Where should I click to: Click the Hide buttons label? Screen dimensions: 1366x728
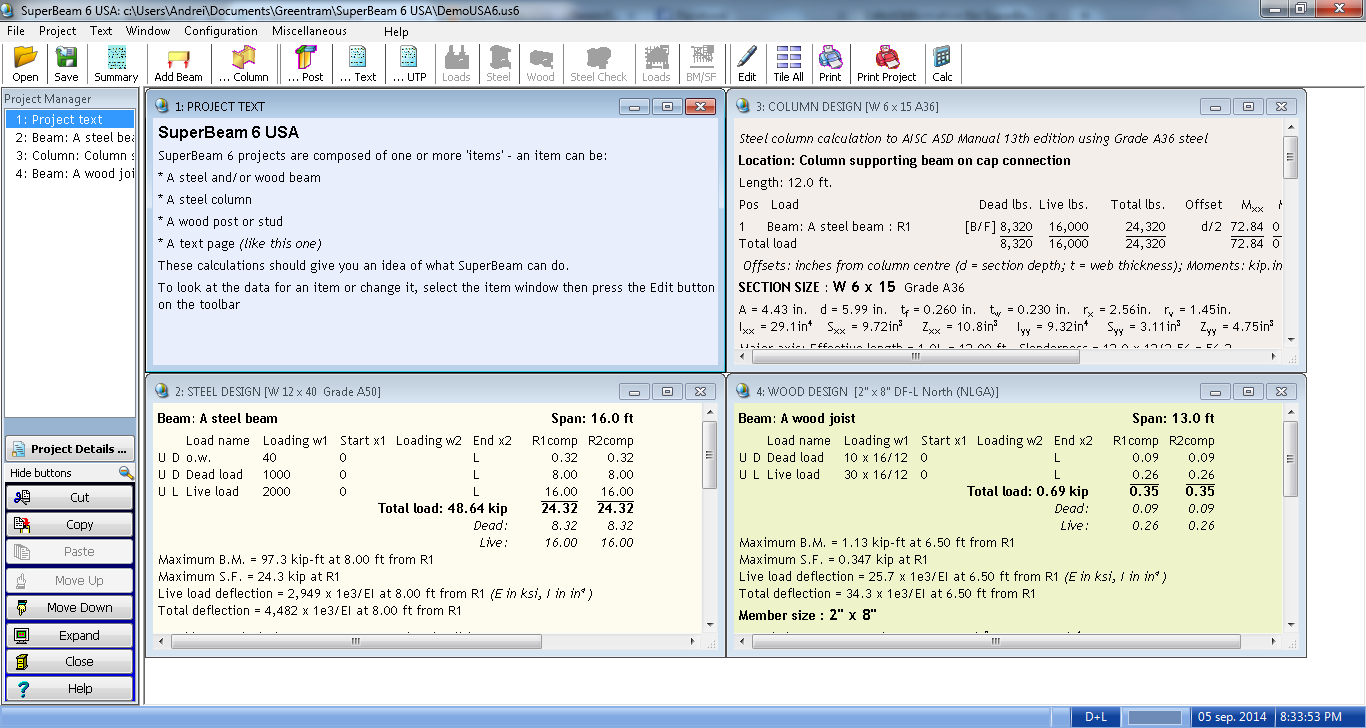click(41, 473)
